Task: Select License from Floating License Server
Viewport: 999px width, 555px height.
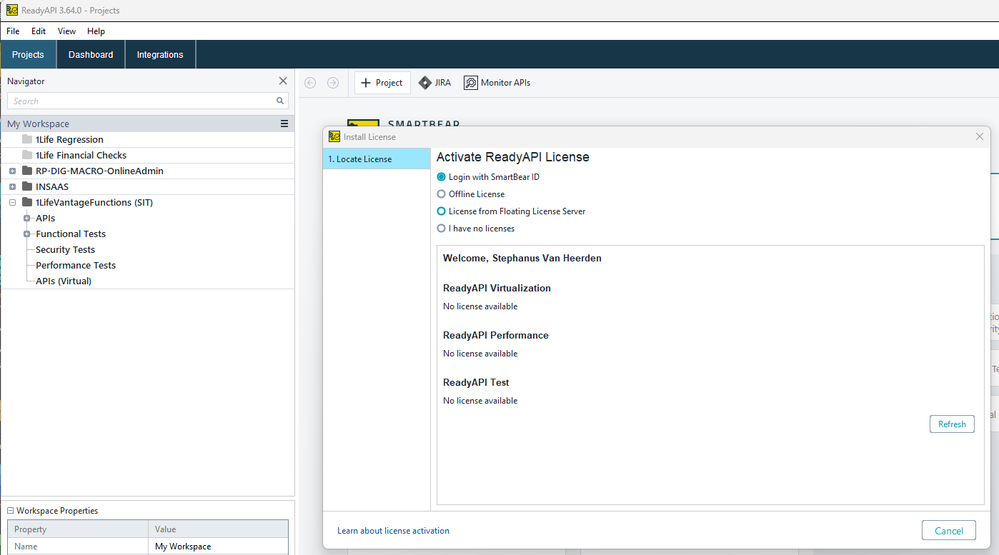Action: pos(441,211)
